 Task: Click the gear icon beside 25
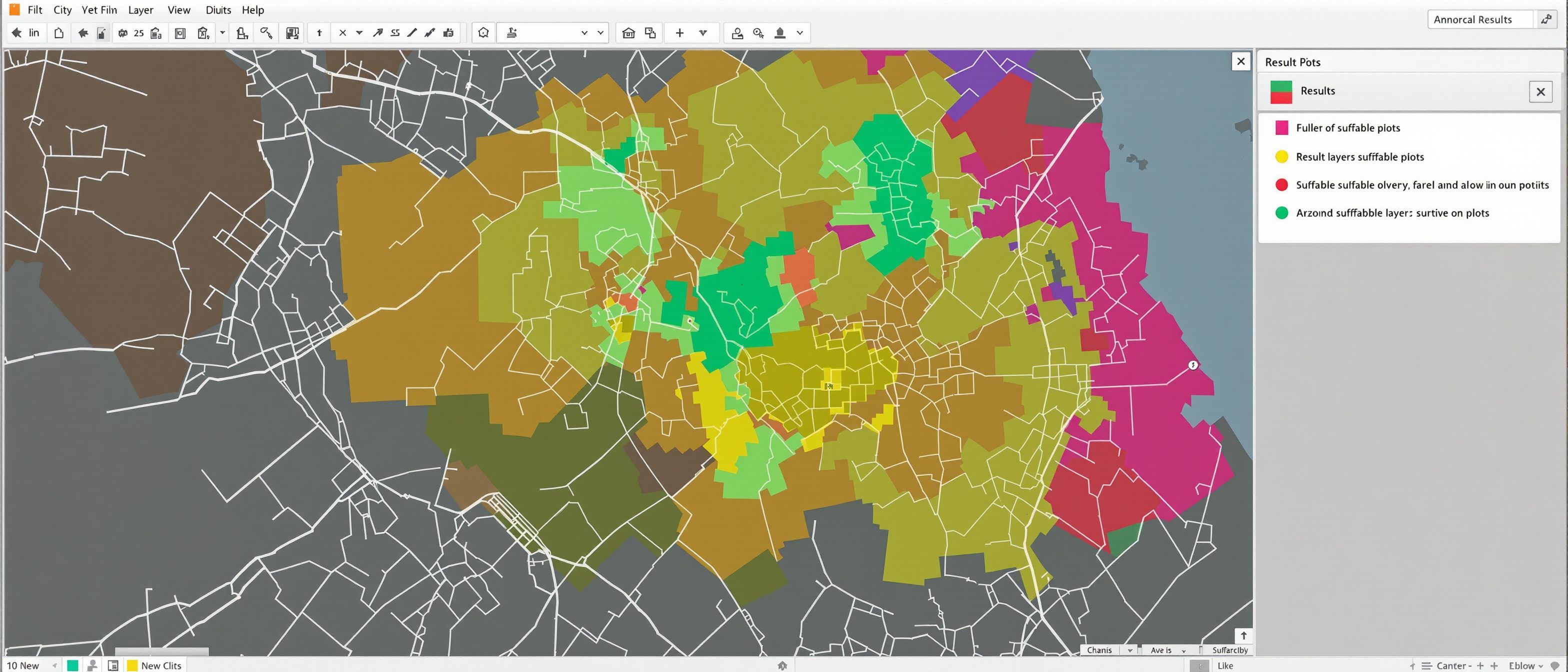[x=122, y=33]
